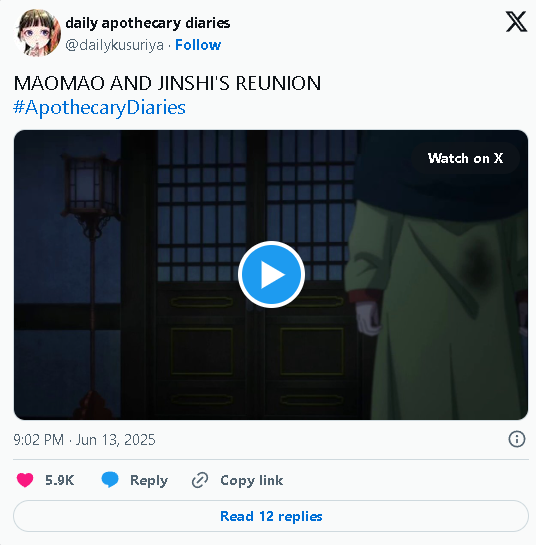The width and height of the screenshot is (536, 545).
Task: Open the @dailykusuriya handle
Action: (x=114, y=45)
